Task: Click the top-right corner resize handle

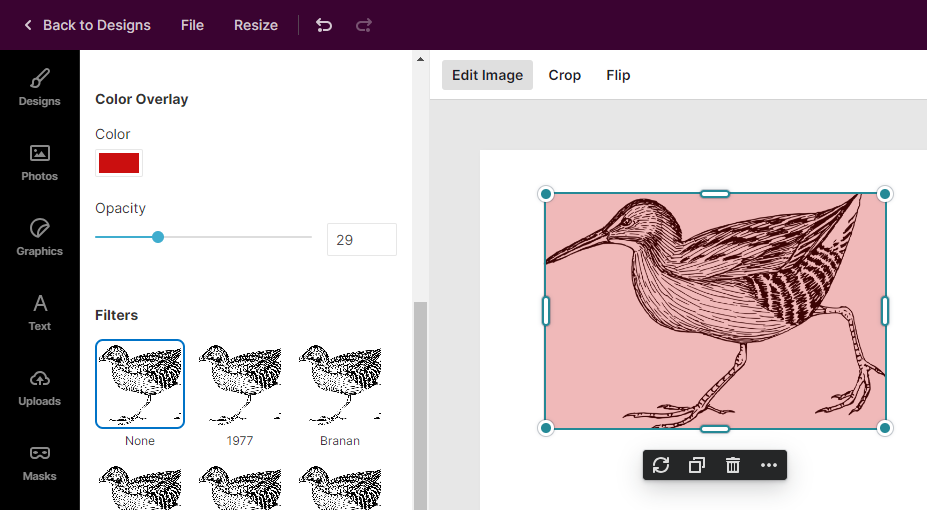Action: coord(884,194)
